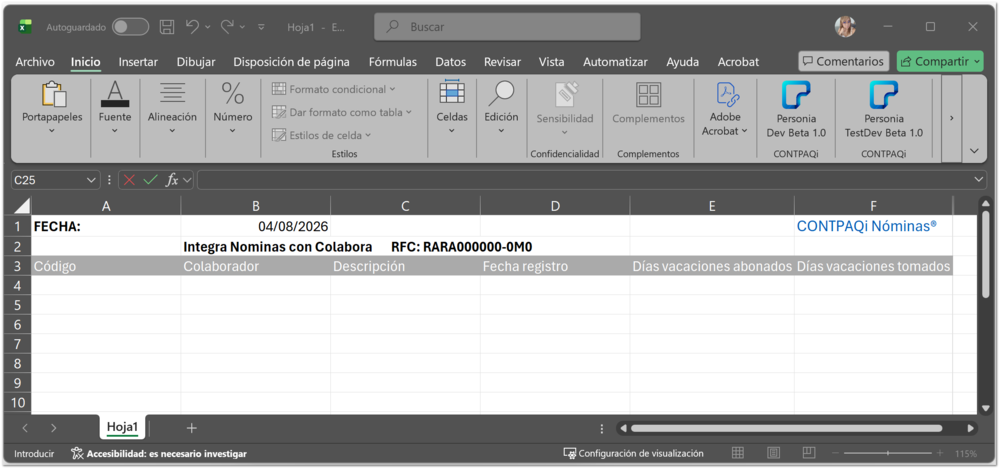Image resolution: width=1000 pixels, height=469 pixels.
Task: Open the Name Box dropdown arrow
Action: pyautogui.click(x=90, y=181)
